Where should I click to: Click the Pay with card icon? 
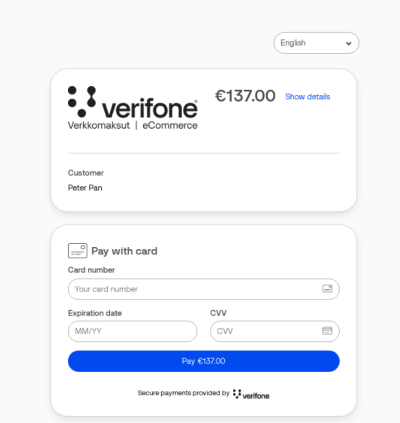(78, 251)
